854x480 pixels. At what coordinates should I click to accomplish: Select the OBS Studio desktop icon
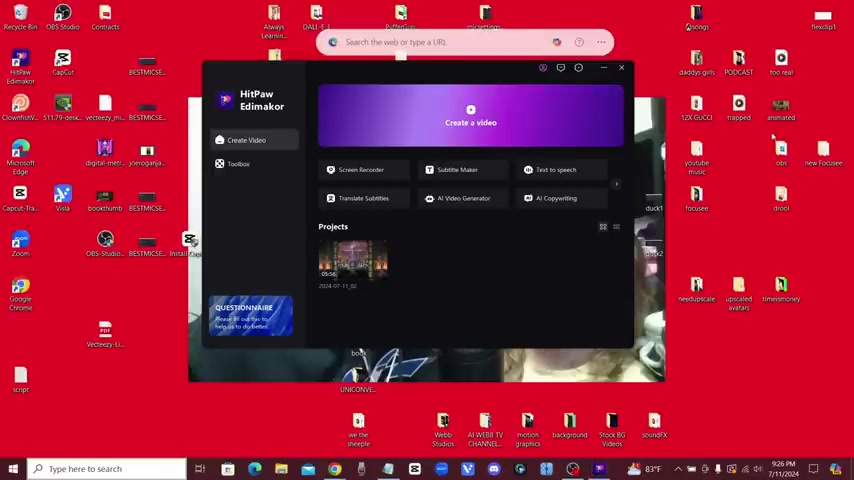click(x=63, y=17)
